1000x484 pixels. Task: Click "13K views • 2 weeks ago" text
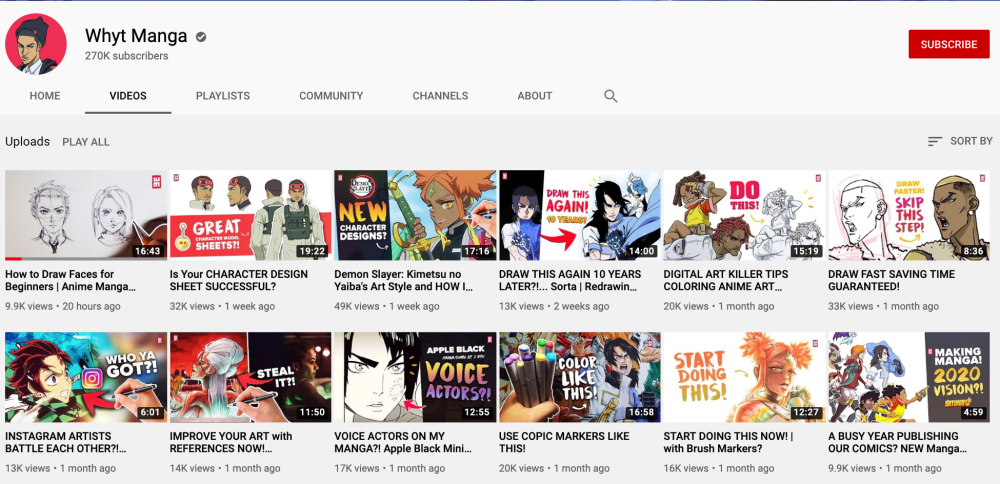pyautogui.click(x=554, y=306)
